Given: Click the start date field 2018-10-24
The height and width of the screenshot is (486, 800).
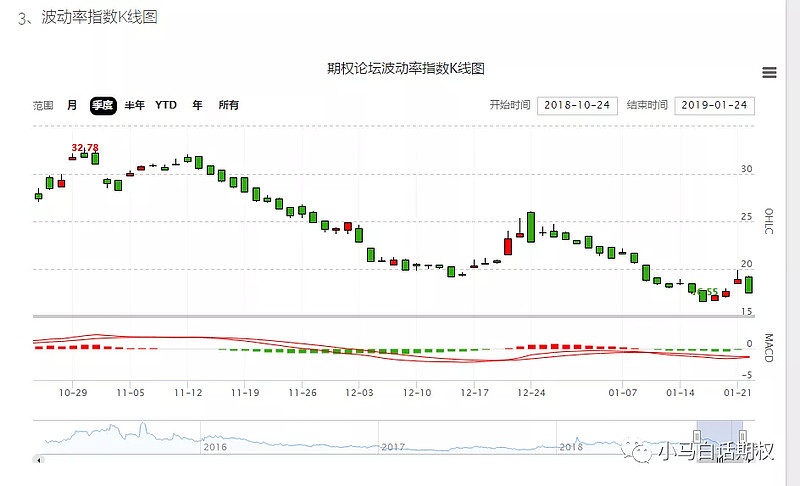Looking at the screenshot, I should (577, 106).
